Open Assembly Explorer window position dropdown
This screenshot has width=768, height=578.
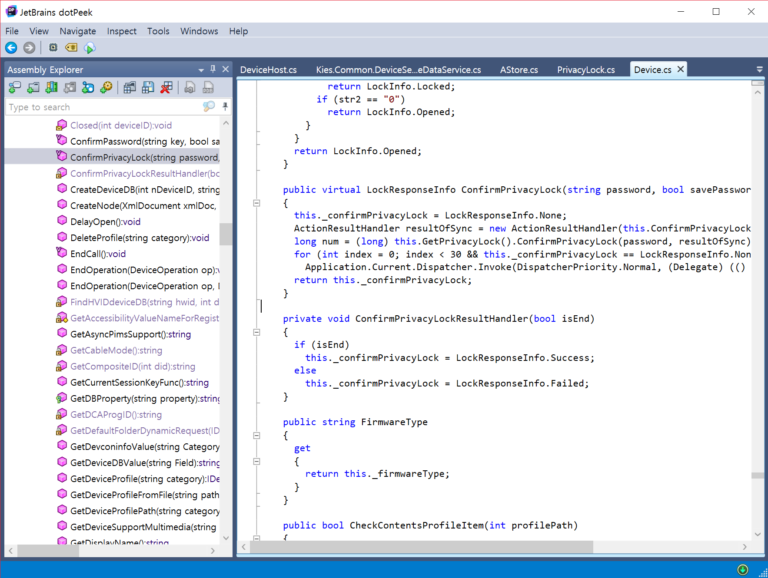click(x=199, y=69)
